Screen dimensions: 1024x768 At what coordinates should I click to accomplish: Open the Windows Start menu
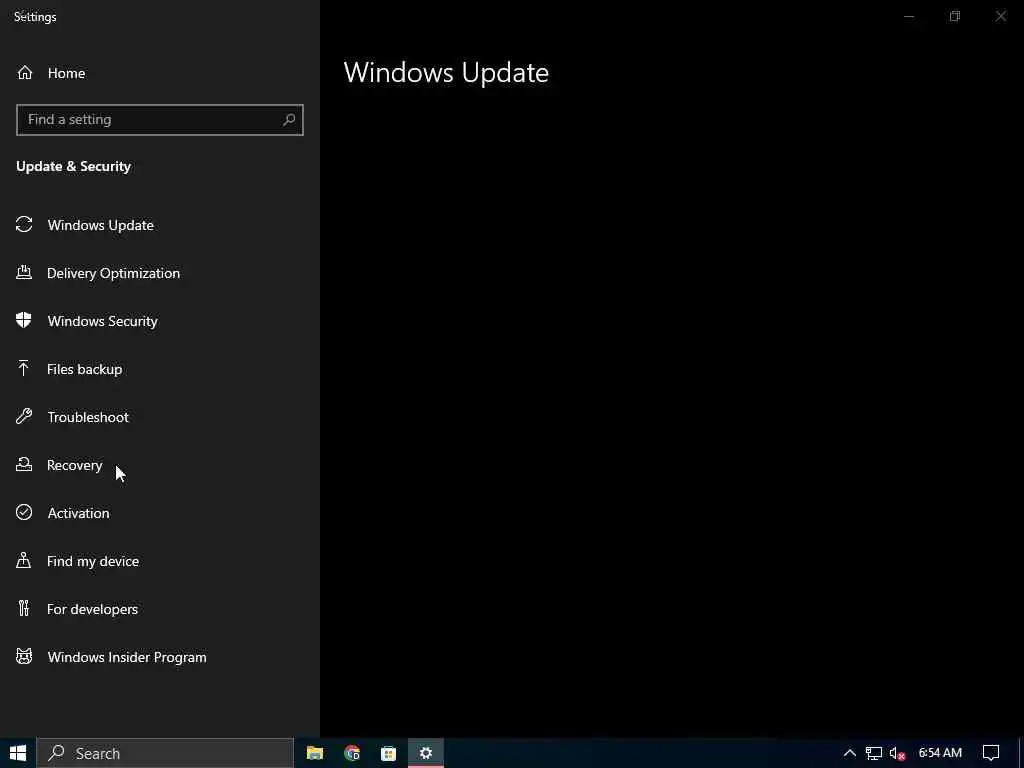tap(18, 753)
